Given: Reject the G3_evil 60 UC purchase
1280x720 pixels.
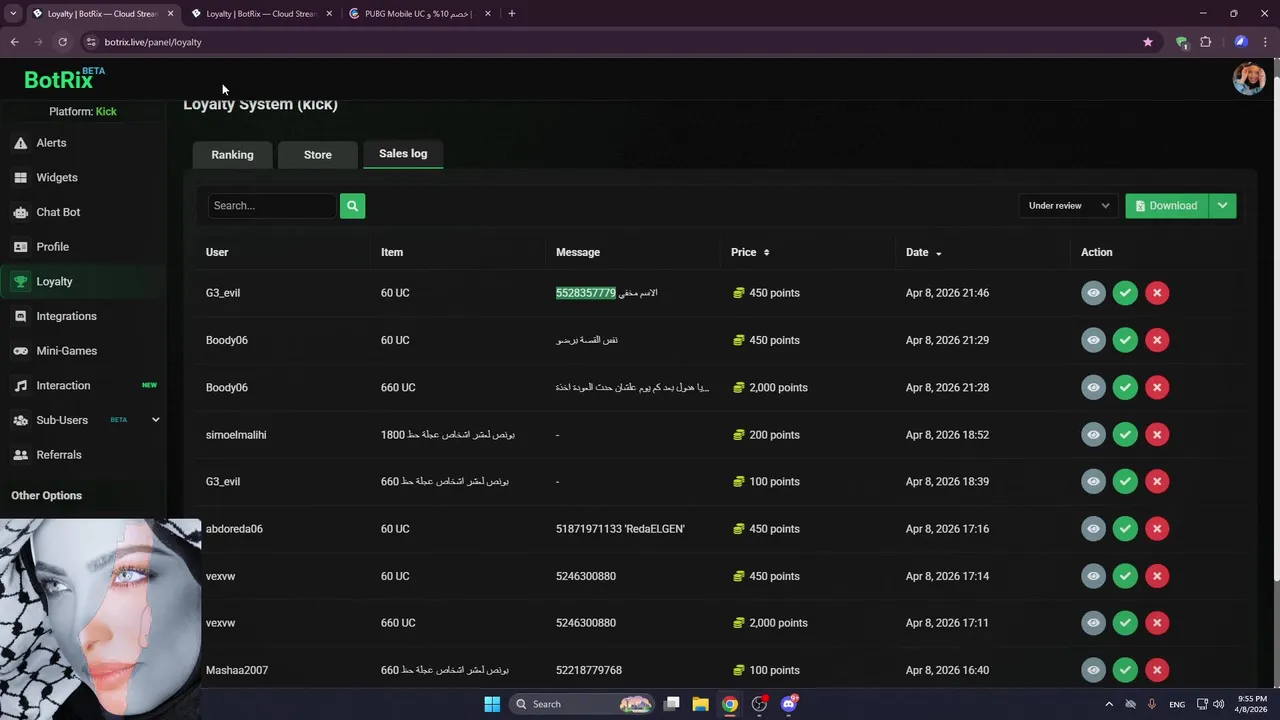Looking at the screenshot, I should pos(1157,293).
